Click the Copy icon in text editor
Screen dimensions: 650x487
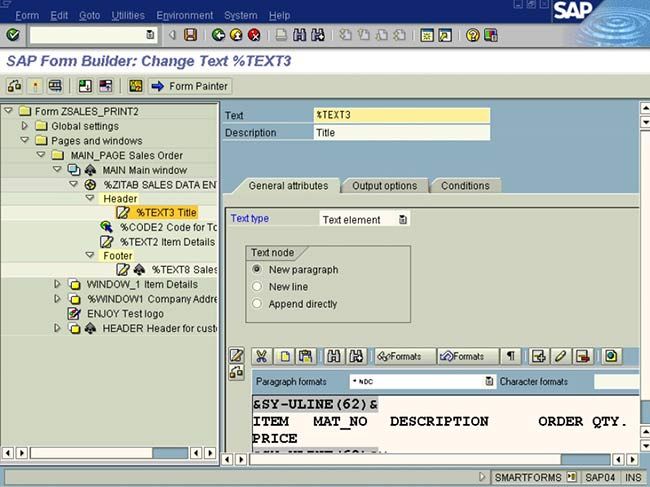(284, 356)
